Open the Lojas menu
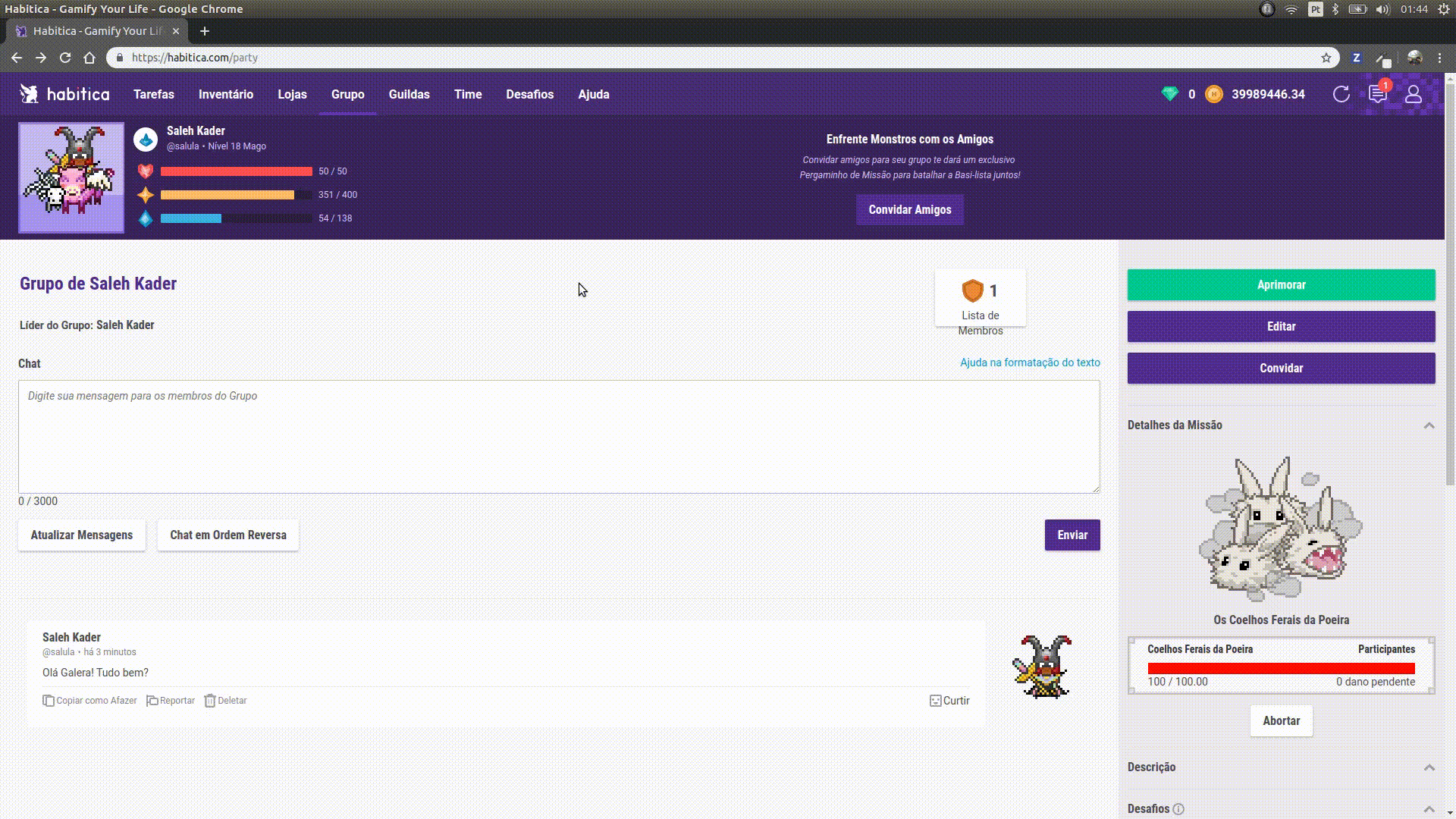 [292, 94]
